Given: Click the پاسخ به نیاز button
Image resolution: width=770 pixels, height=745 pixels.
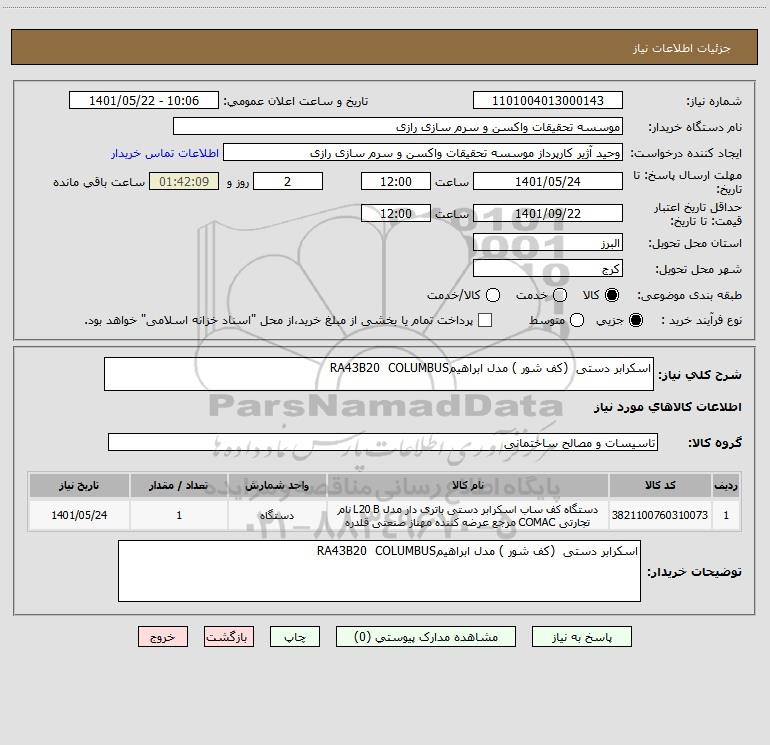Looking at the screenshot, I should click(582, 637).
